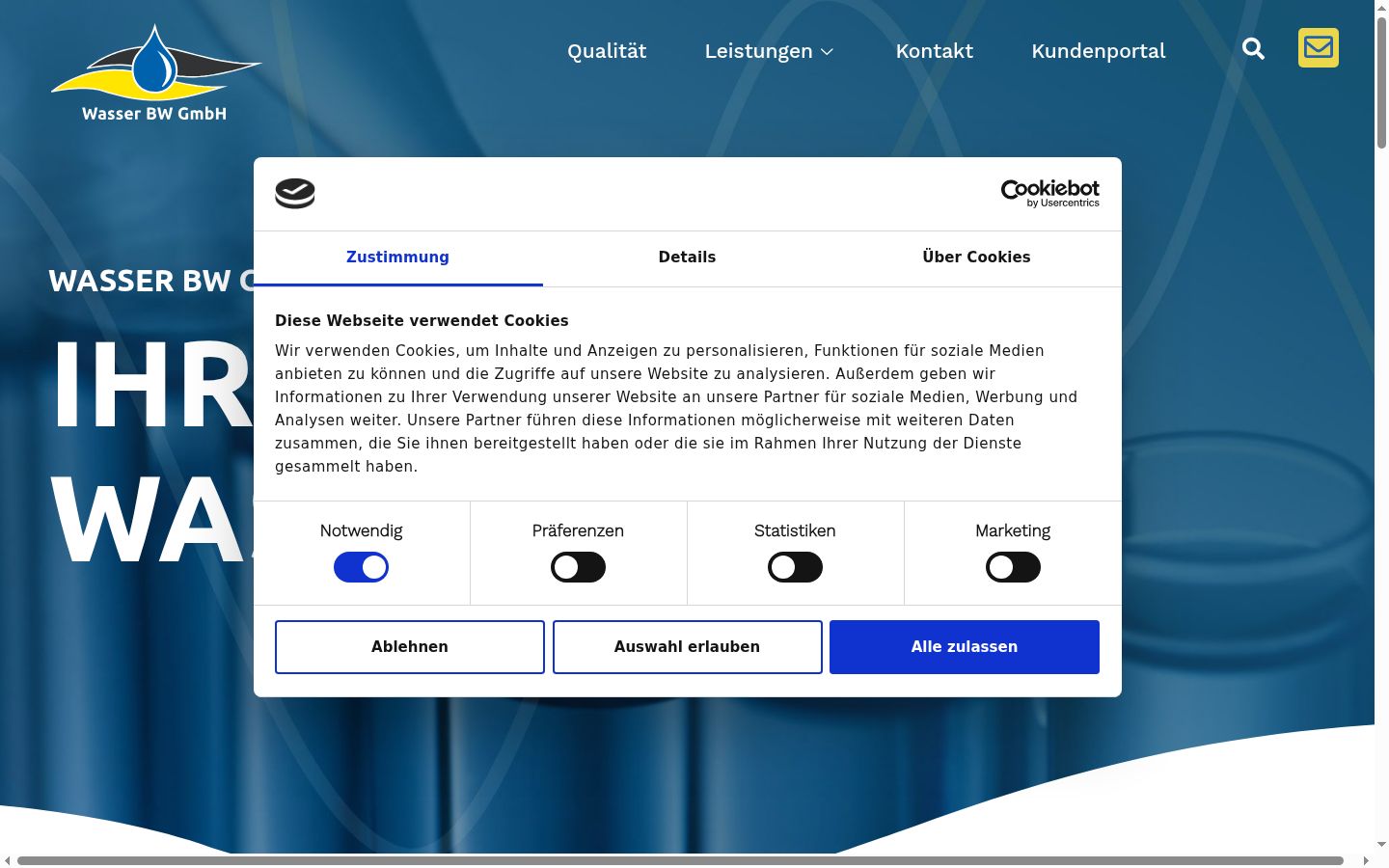Click the 'Statistiken' category label
Screen dimensions: 1389x868
795,530
